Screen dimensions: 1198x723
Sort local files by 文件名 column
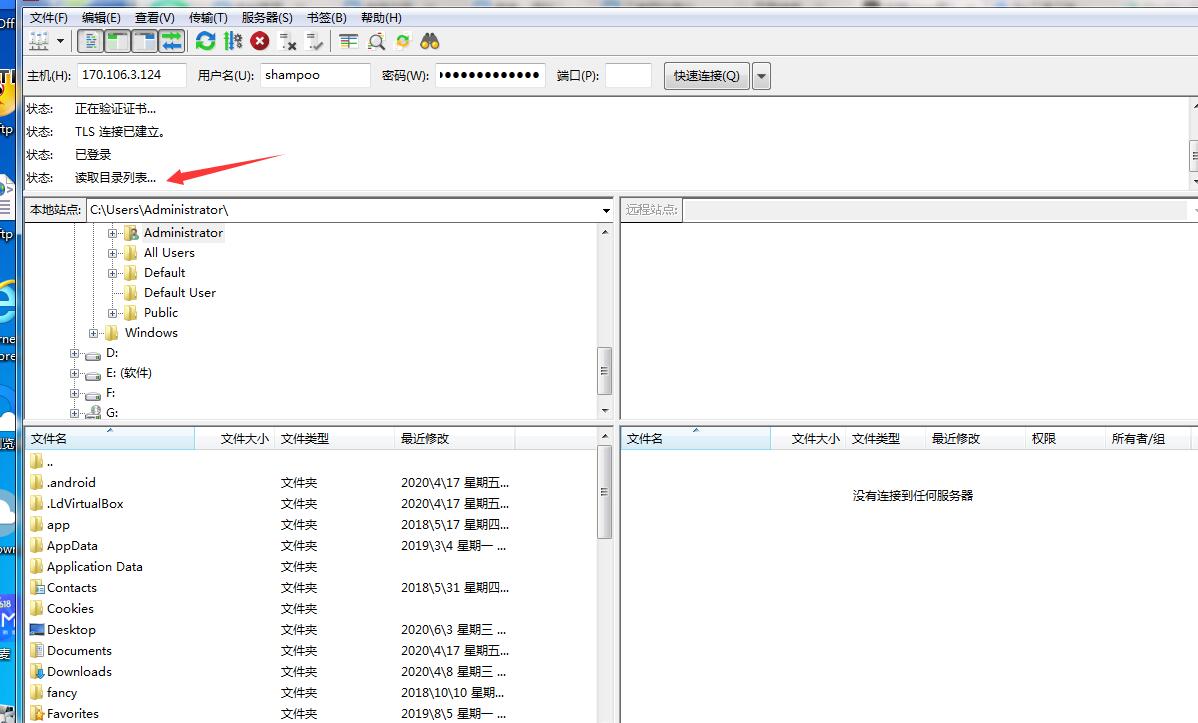coord(110,439)
